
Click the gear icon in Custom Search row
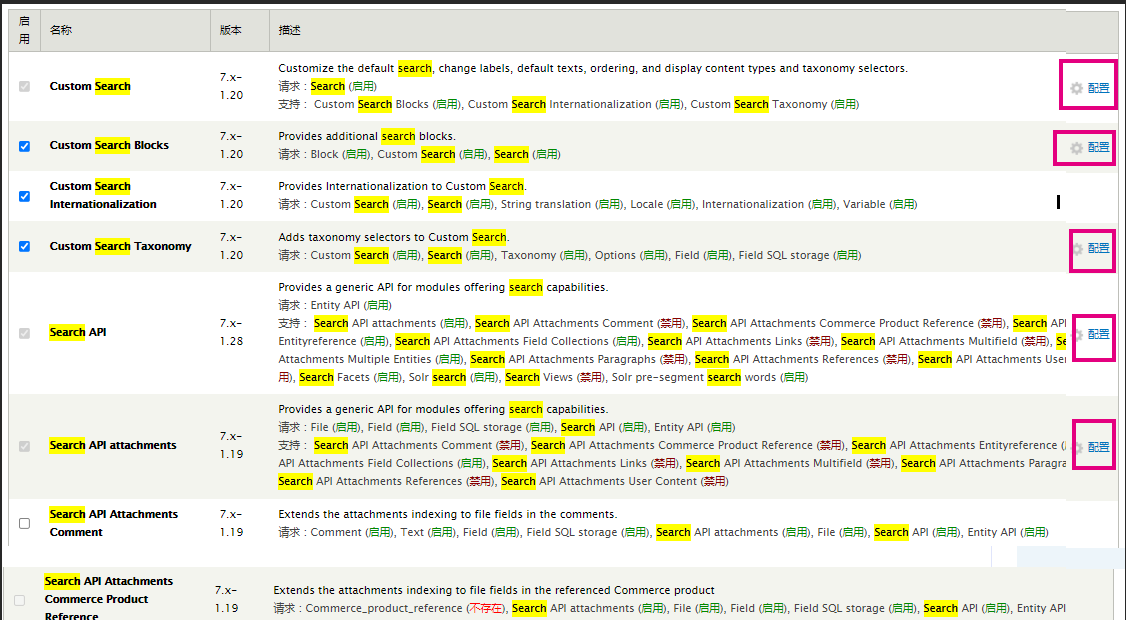1076,88
